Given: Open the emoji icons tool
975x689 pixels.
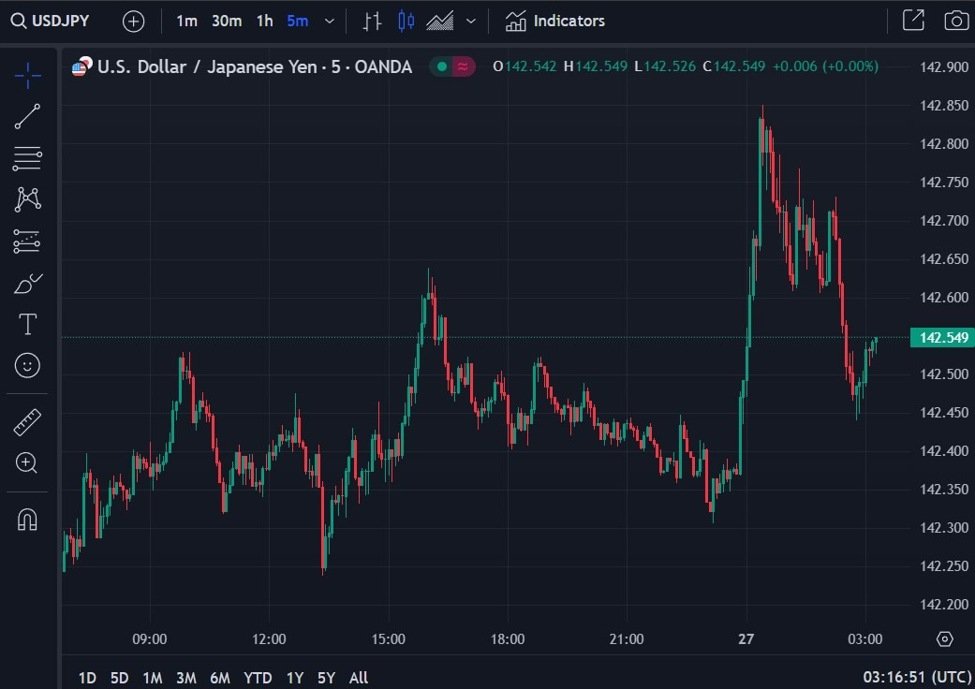Looking at the screenshot, I should [x=27, y=365].
